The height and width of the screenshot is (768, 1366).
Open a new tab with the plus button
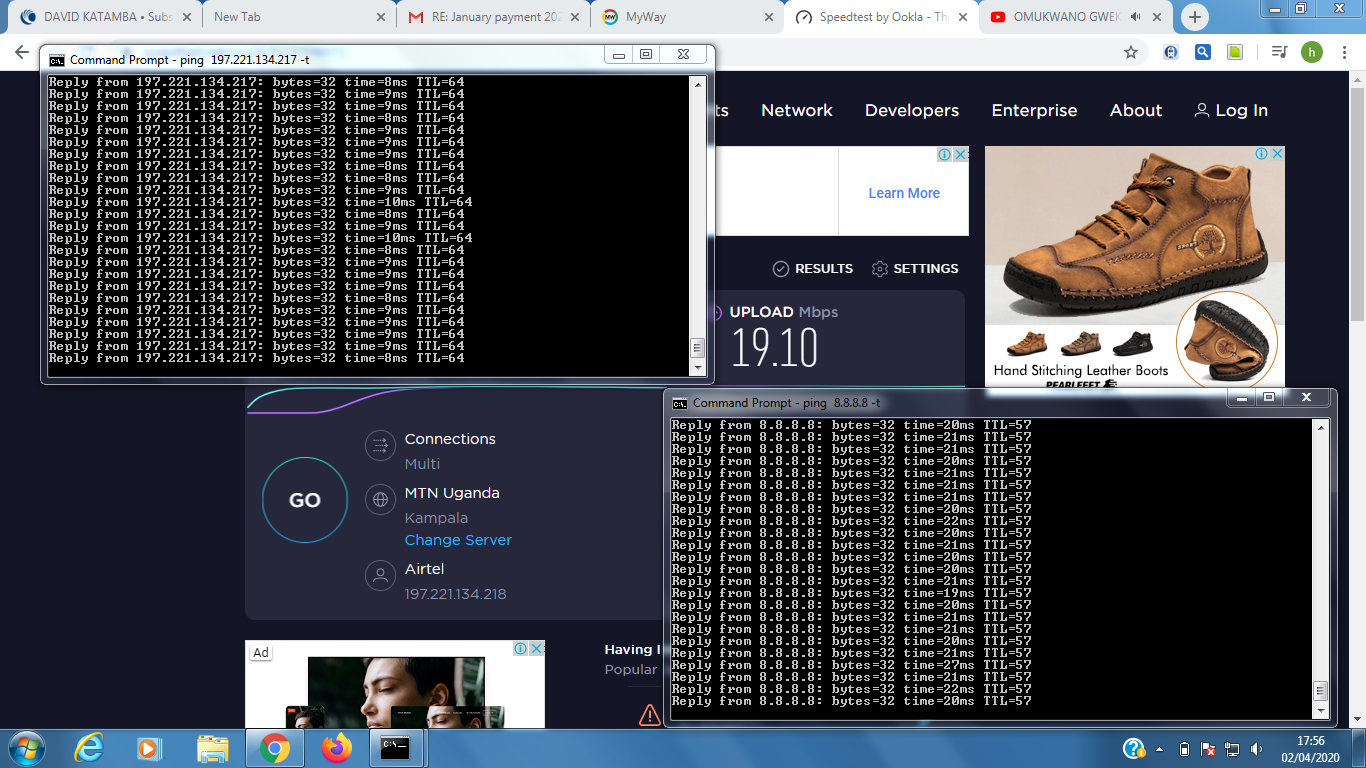pos(1194,17)
